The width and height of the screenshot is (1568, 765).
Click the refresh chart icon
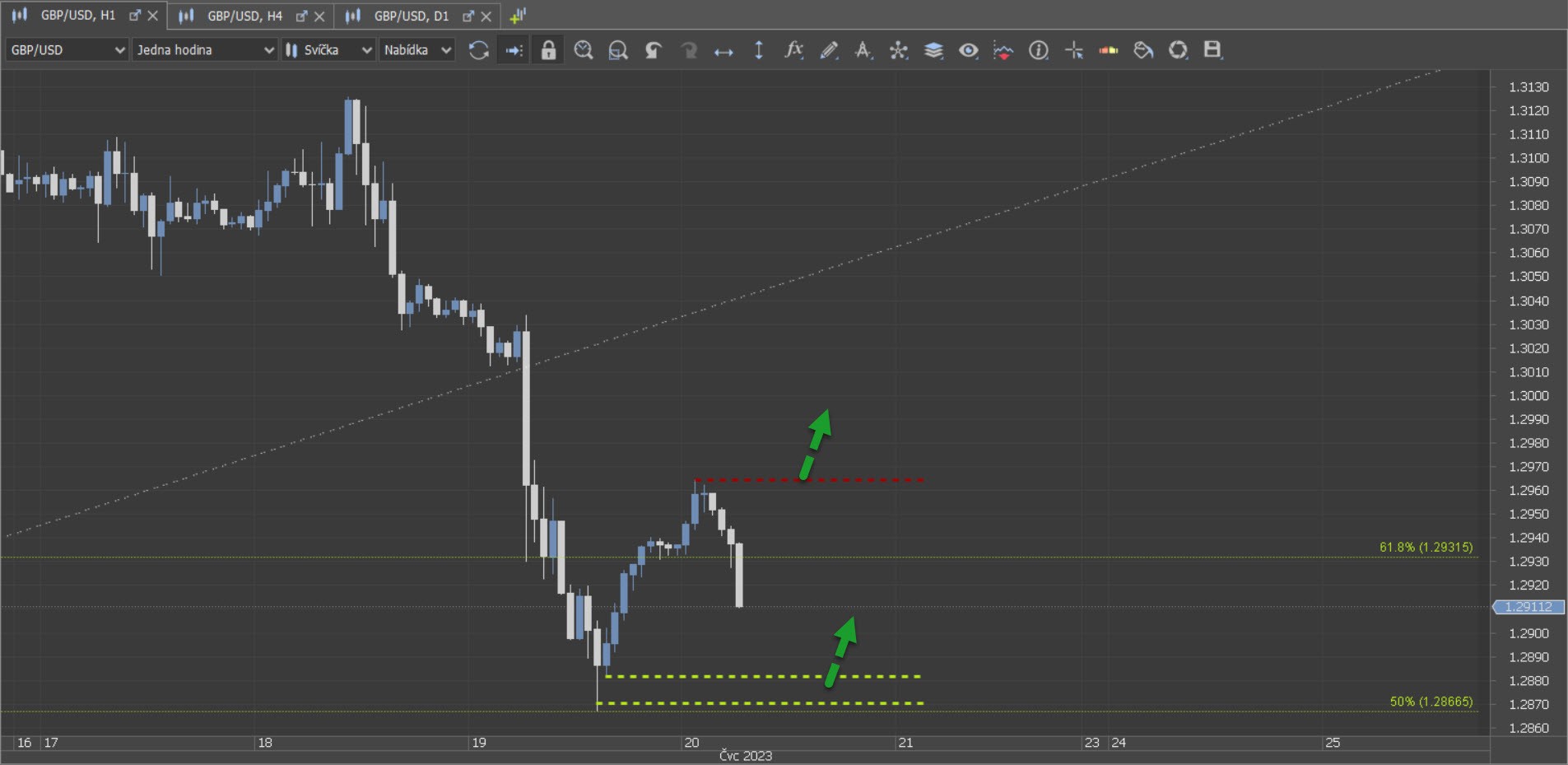click(x=478, y=50)
